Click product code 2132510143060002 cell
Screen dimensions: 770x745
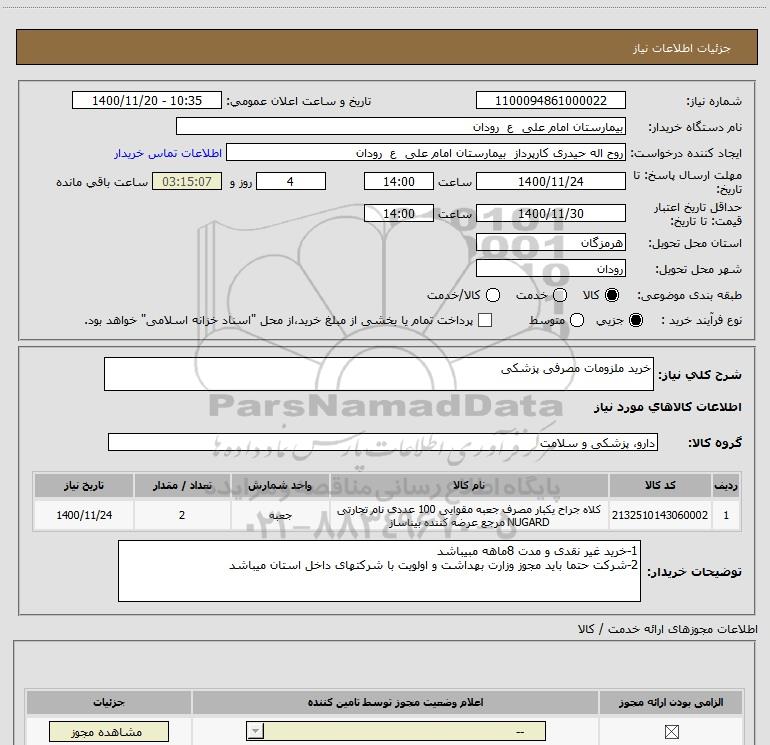point(660,515)
